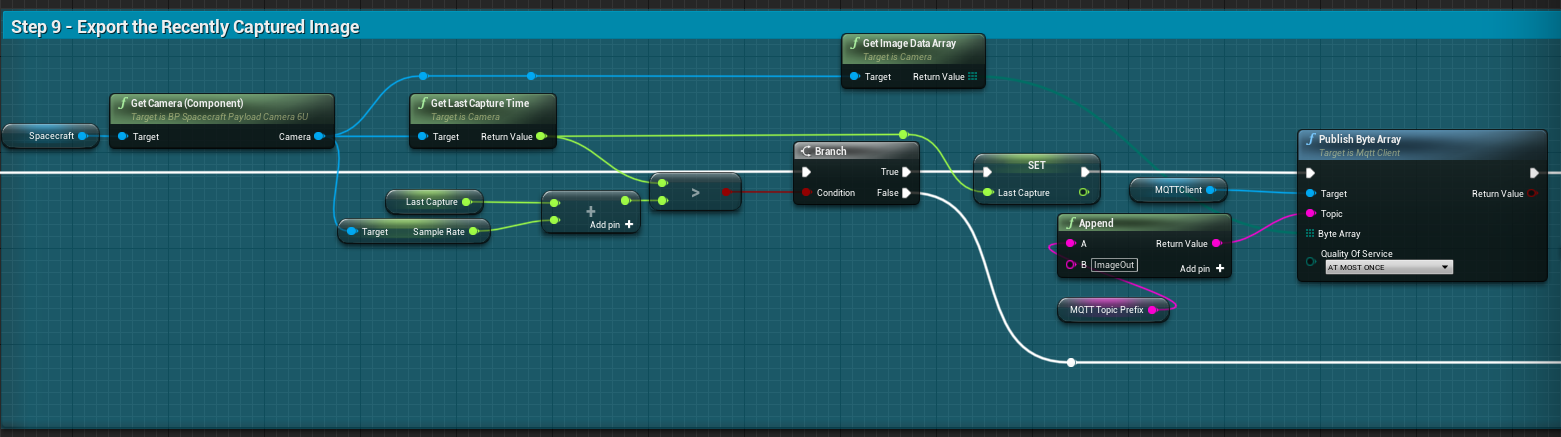Click the greater-than comparison node
The height and width of the screenshot is (437, 1561).
[x=695, y=191]
